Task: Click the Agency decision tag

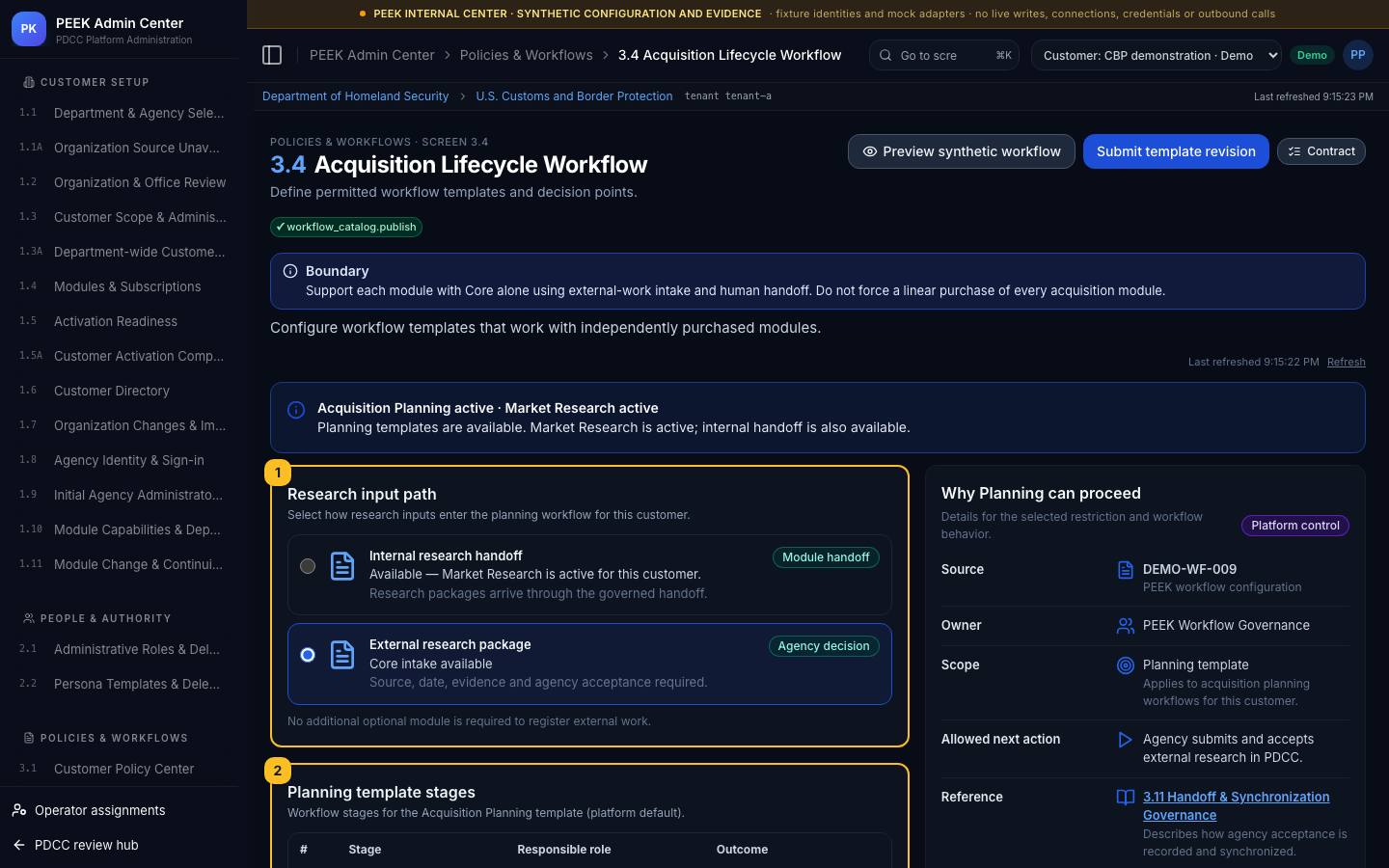Action: coord(824,646)
